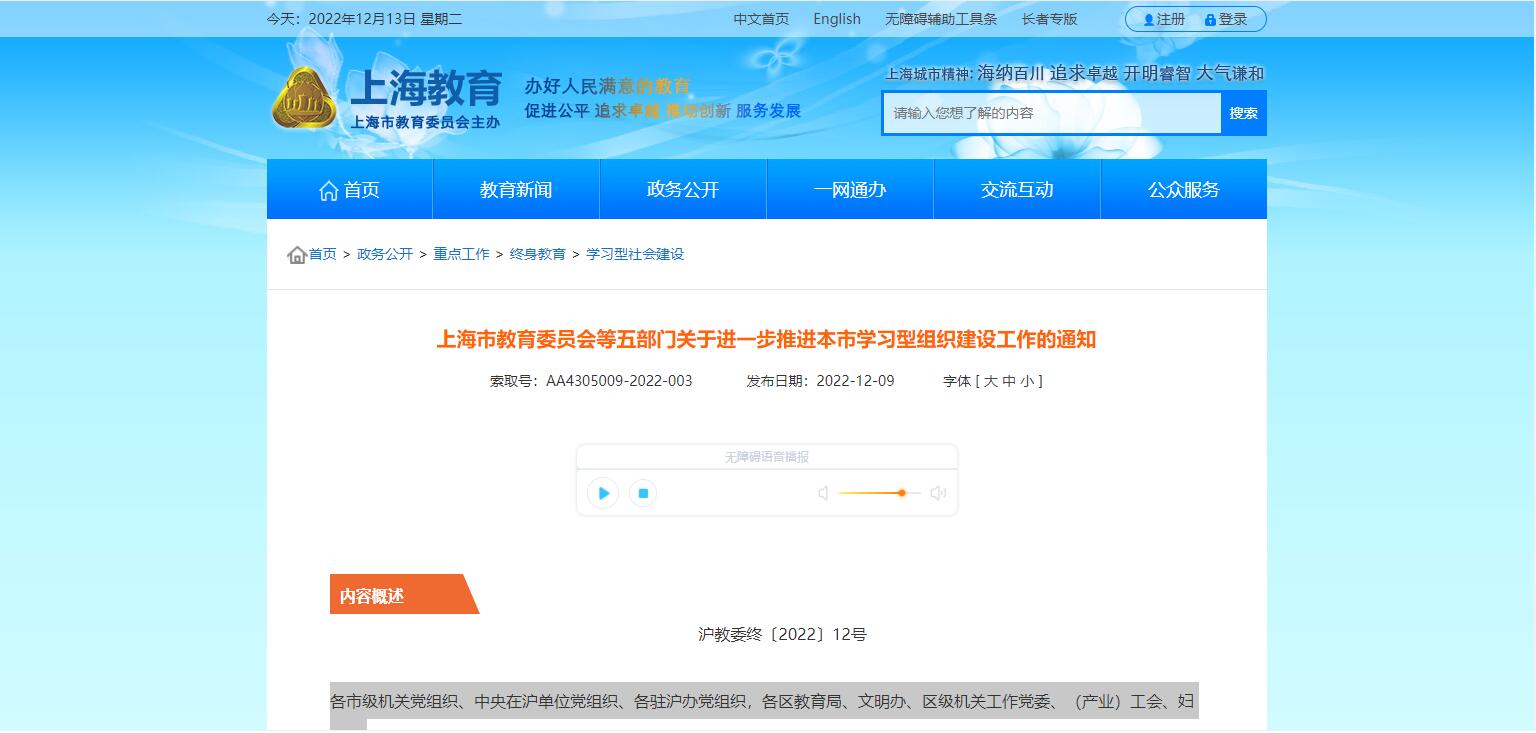The image size is (1536, 733).
Task: Open the 政务公开 main navigation menu
Action: pyautogui.click(x=683, y=190)
